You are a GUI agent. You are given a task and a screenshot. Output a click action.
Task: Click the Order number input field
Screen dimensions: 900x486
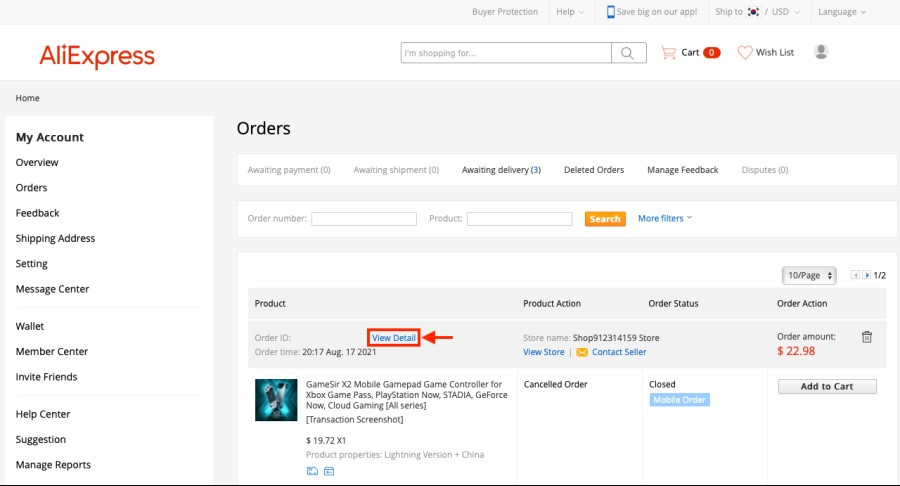point(364,219)
